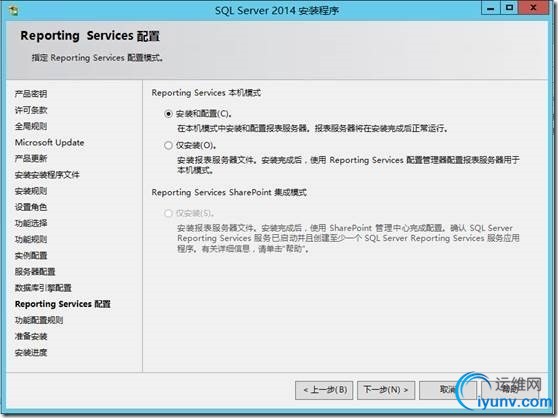Click the bold Reporting Services 配置 sidebar entry
Viewport: 558px width, 418px height.
(x=63, y=304)
